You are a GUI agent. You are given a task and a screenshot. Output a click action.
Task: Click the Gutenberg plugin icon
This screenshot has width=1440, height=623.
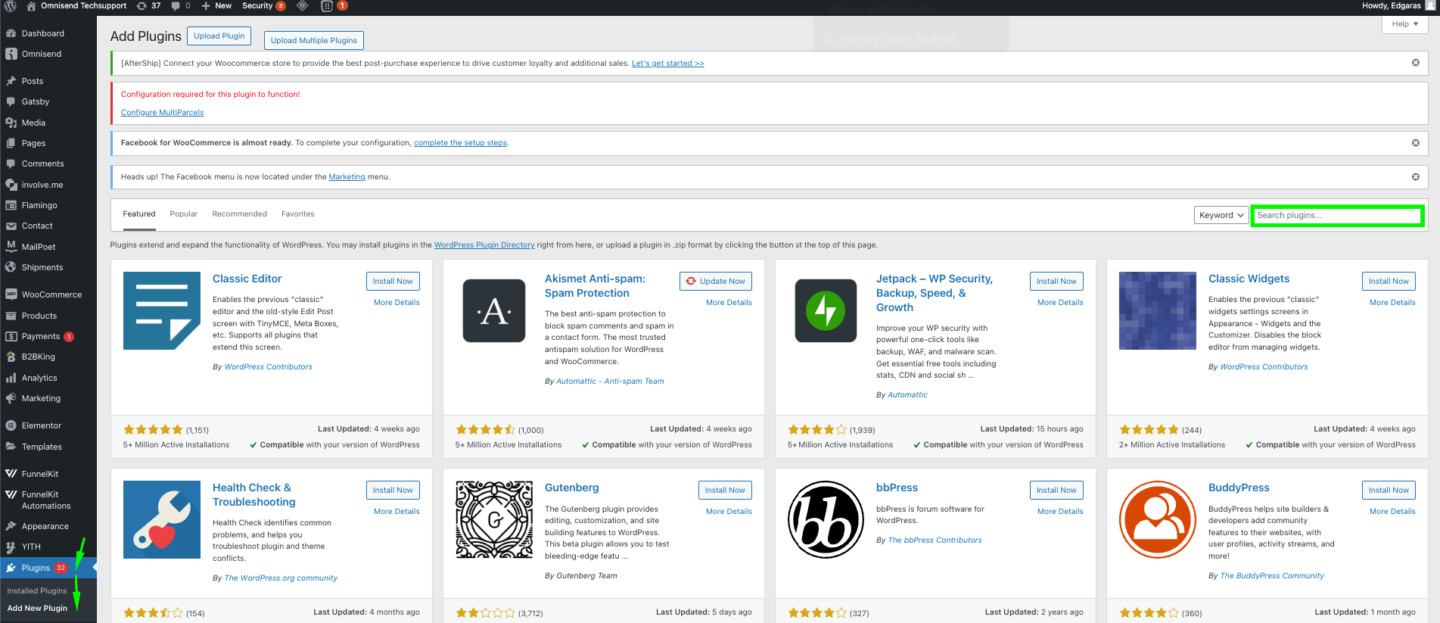point(494,519)
